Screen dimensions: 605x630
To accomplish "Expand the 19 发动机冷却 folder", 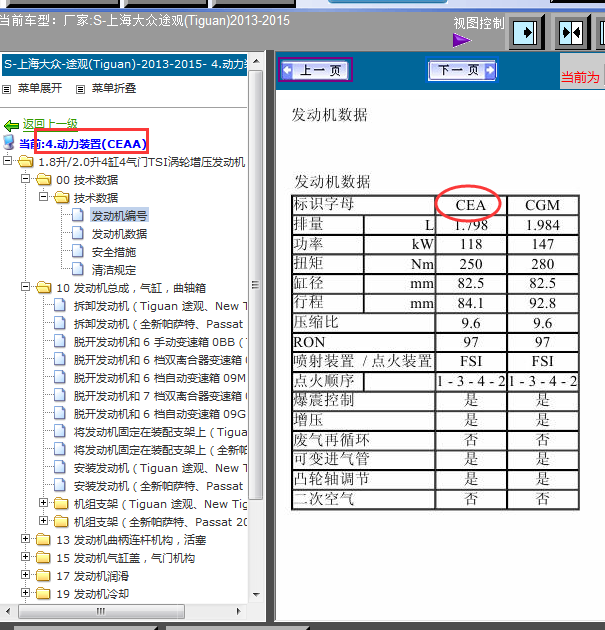I will [x=25, y=593].
